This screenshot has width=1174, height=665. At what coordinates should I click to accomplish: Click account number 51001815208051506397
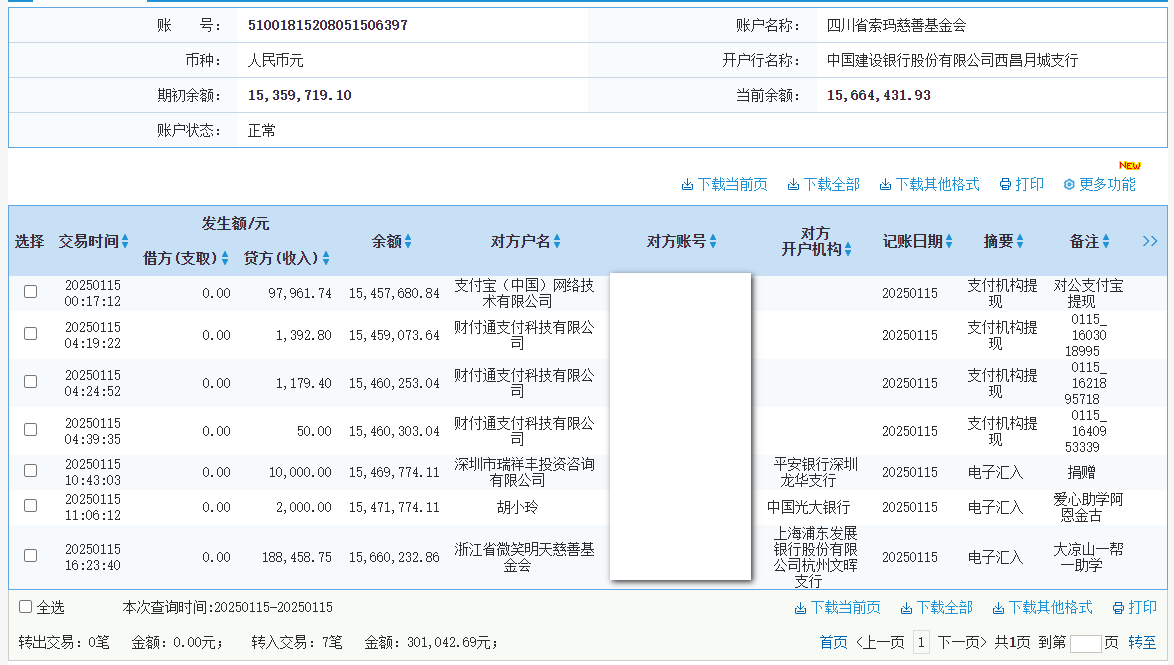328,25
